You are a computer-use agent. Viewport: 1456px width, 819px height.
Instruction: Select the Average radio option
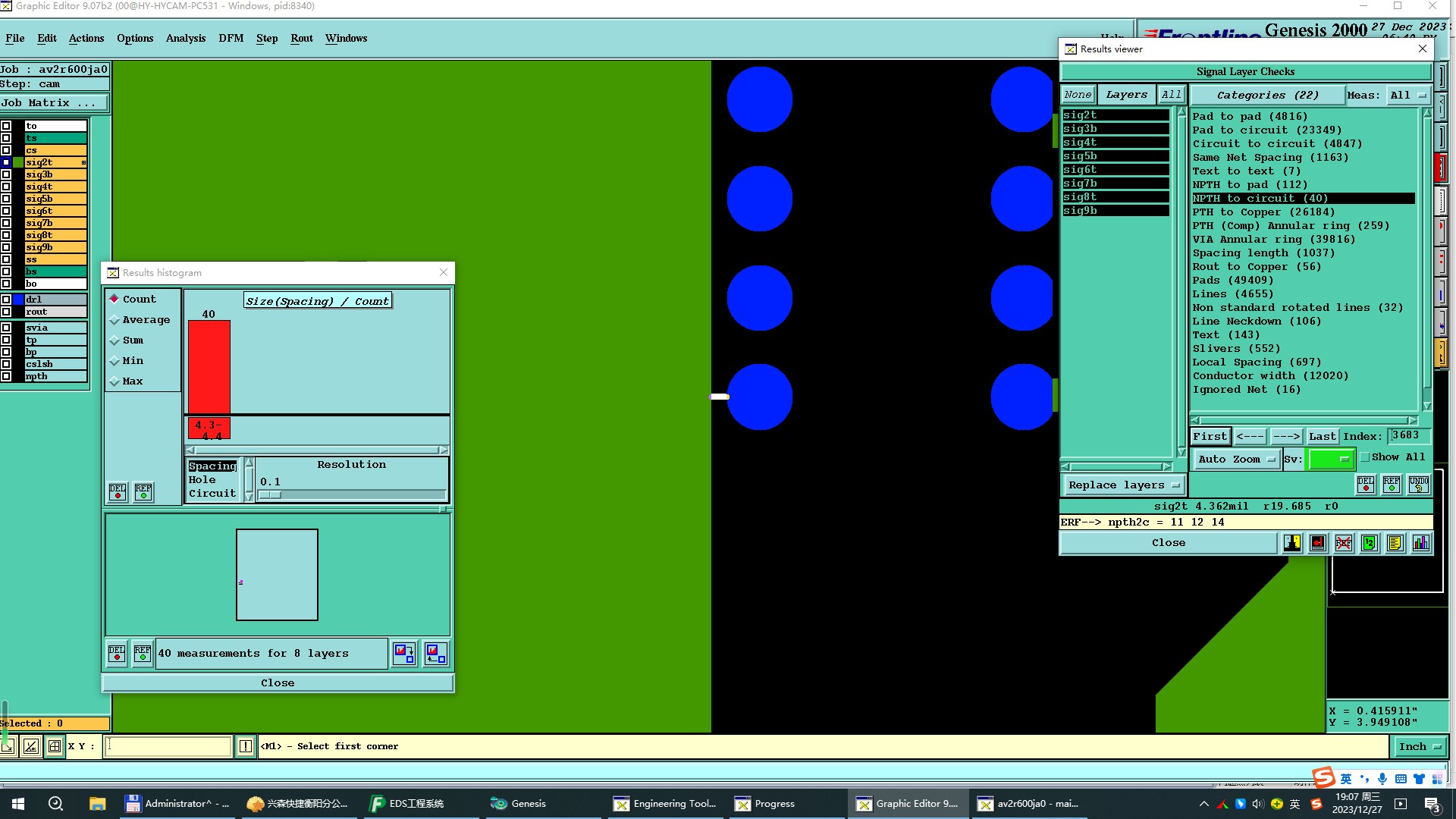coord(115,320)
